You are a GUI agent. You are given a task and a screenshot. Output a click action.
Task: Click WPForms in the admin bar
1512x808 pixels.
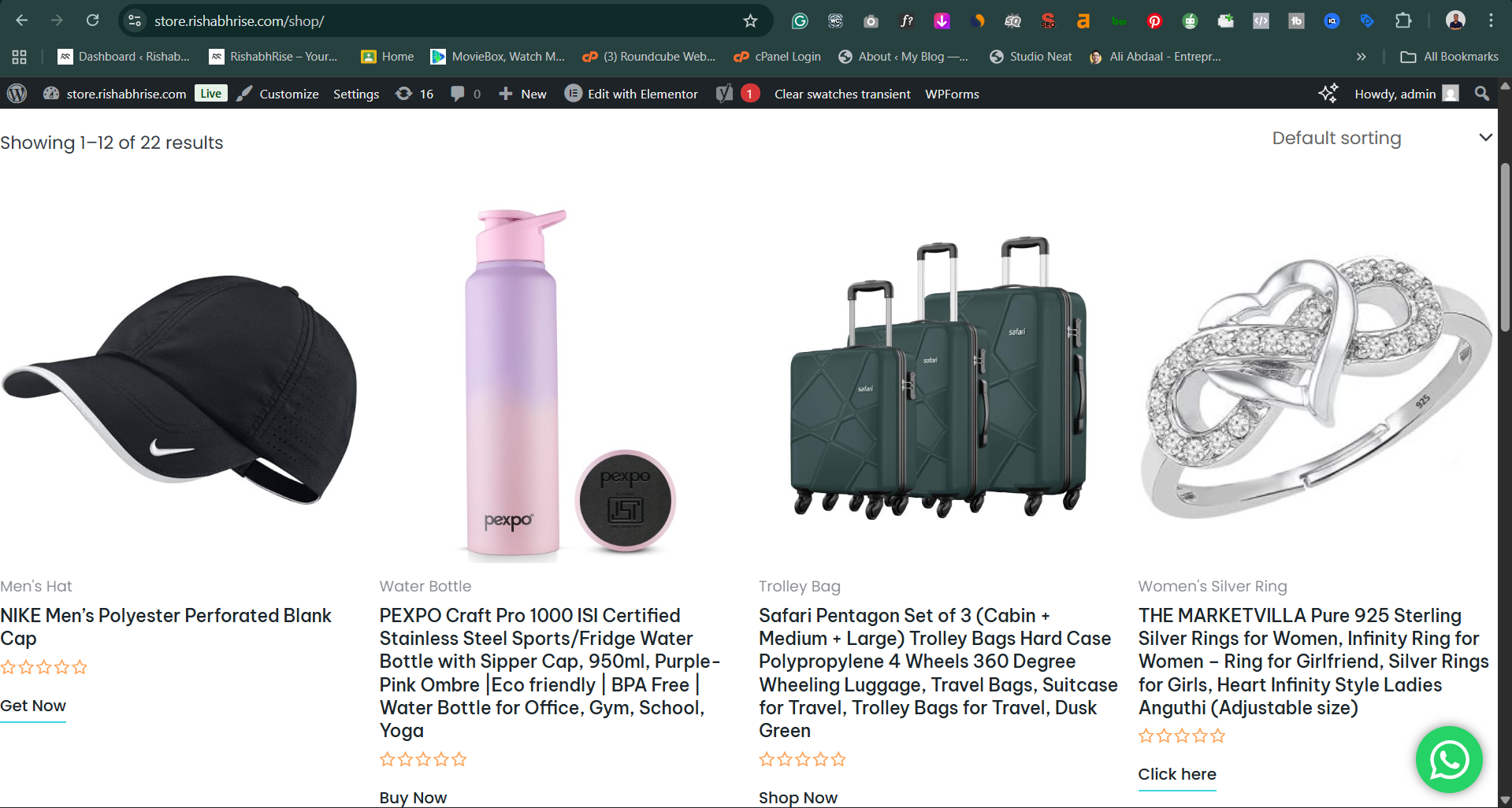tap(952, 94)
